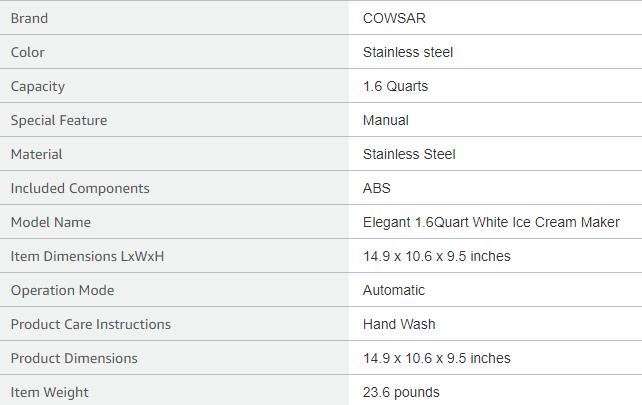Select the COWSAR brand value
This screenshot has height=405, width=642.
(x=394, y=18)
